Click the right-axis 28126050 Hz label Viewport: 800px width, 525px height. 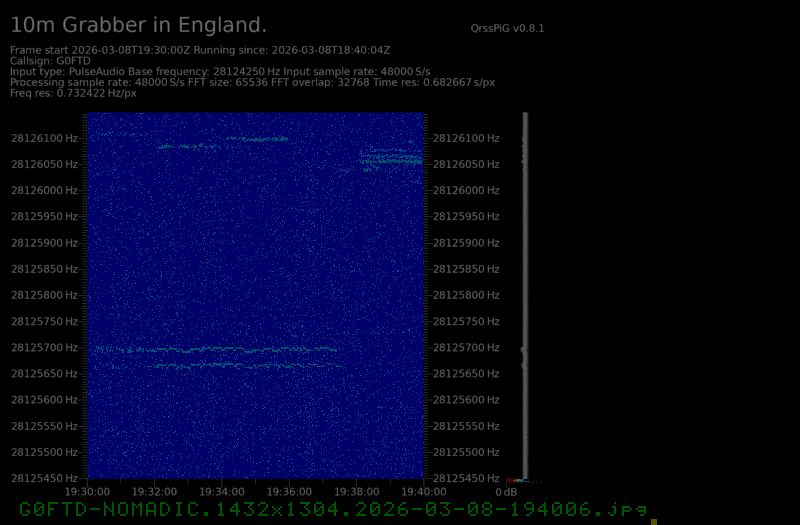465,164
